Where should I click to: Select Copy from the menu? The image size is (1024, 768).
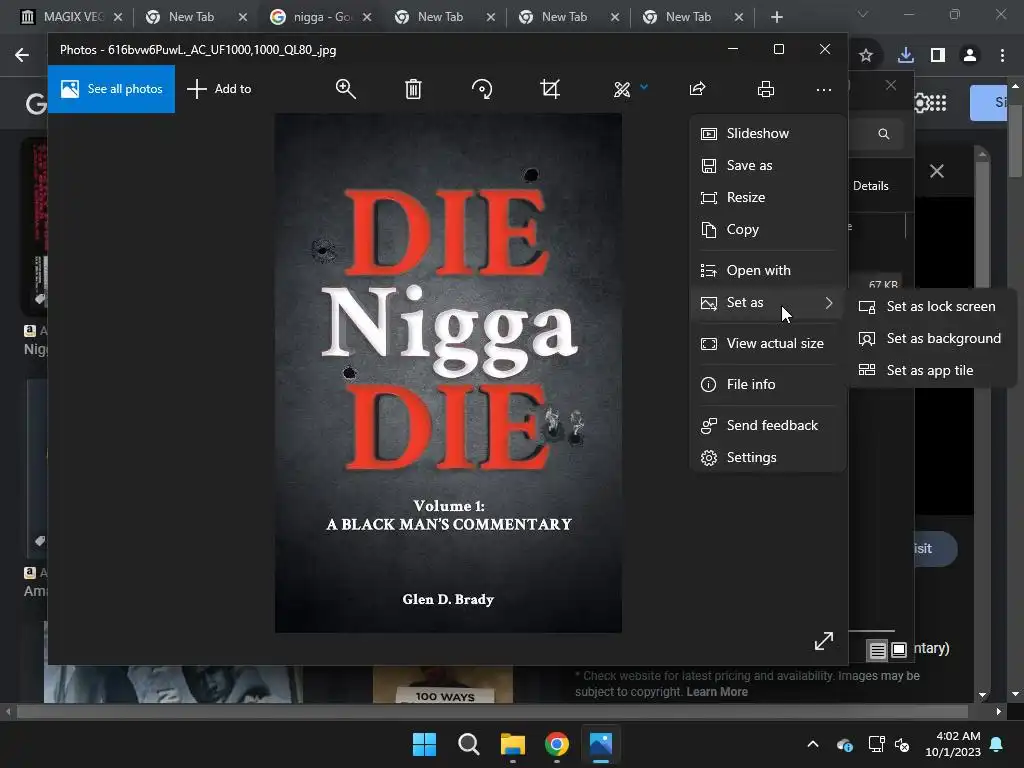pyautogui.click(x=768, y=229)
